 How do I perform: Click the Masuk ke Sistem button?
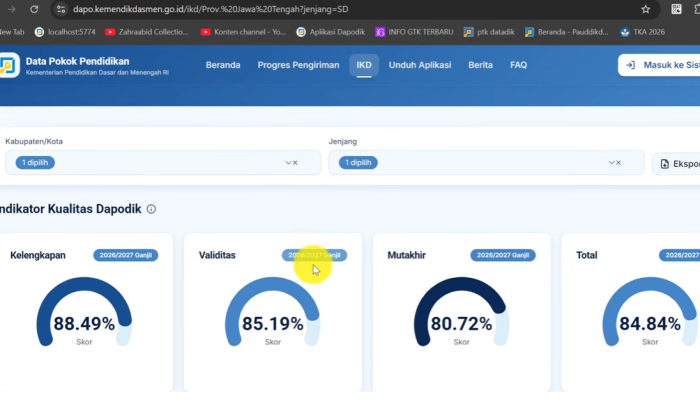tap(659, 65)
